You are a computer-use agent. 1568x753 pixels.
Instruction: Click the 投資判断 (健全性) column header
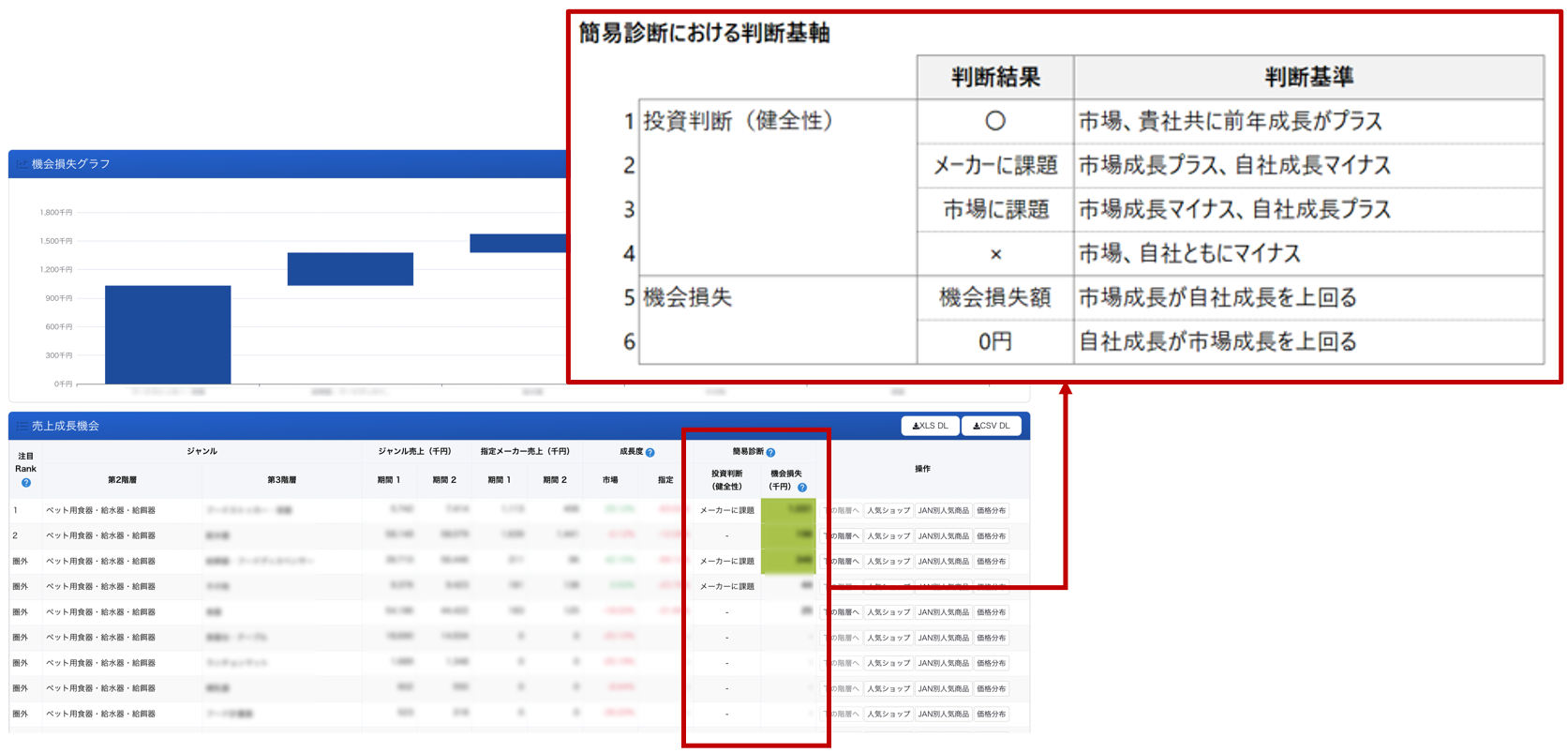click(x=726, y=480)
